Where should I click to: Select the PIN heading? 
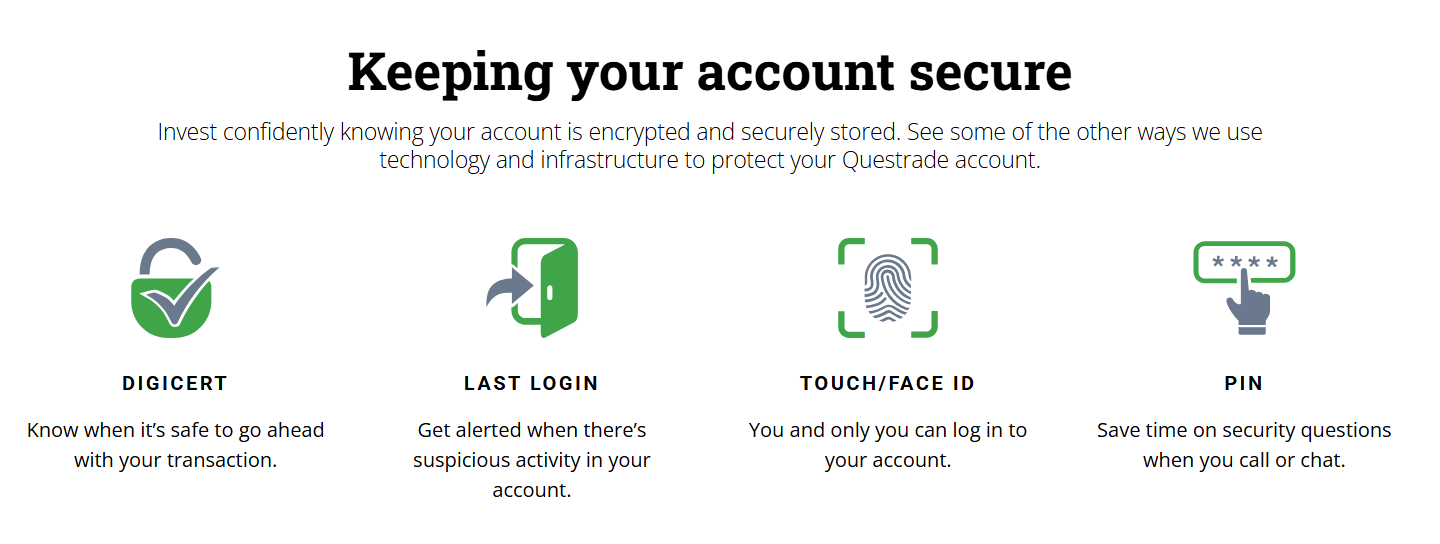pos(1244,383)
